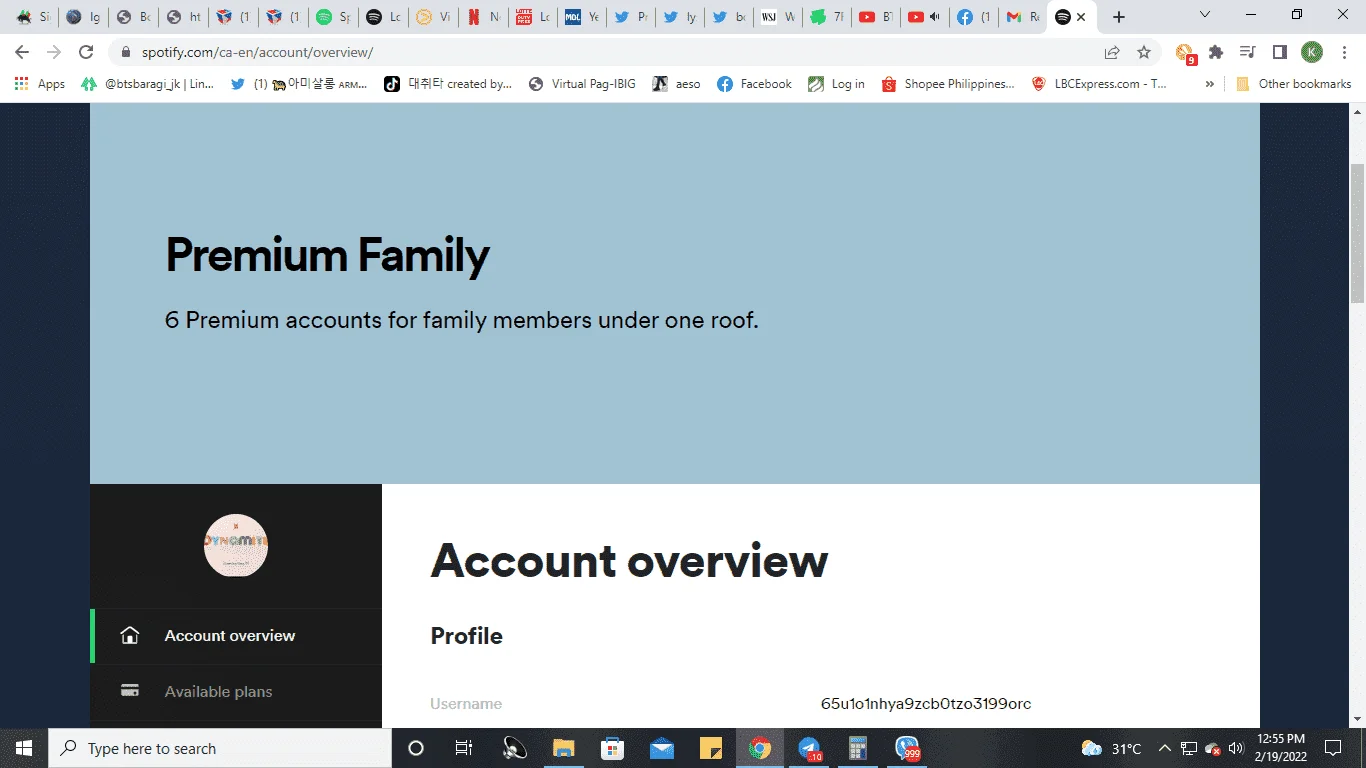
Task: Click the Available plans card icon
Action: coord(129,691)
